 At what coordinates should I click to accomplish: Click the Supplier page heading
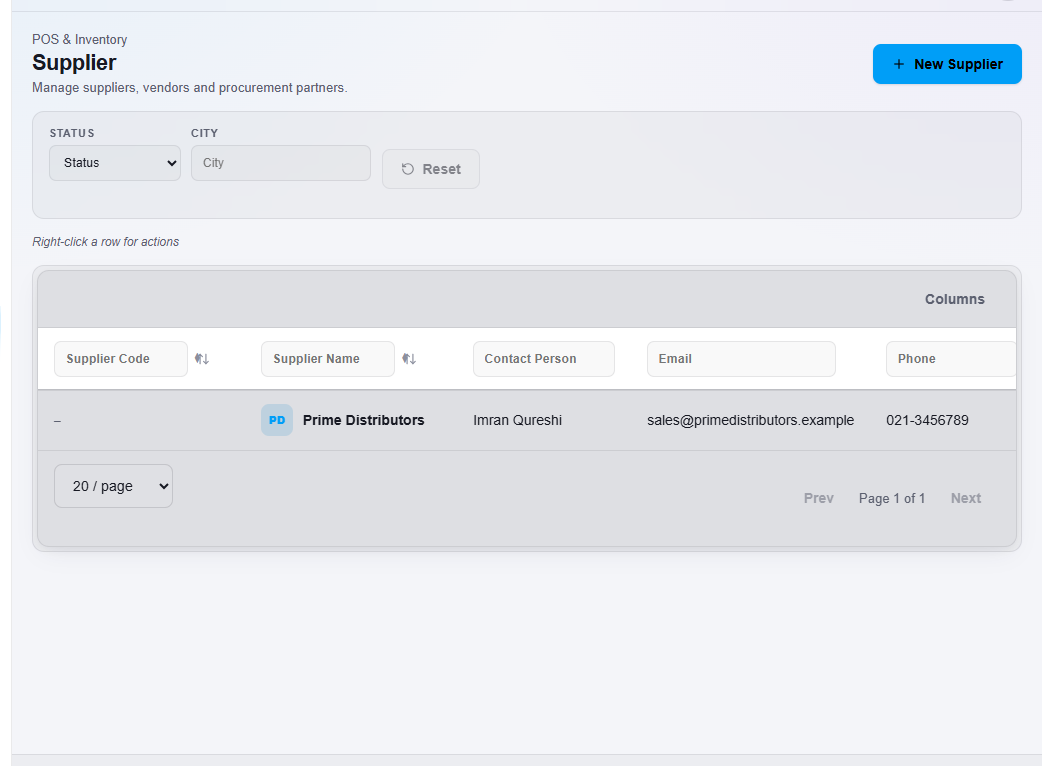coord(74,62)
